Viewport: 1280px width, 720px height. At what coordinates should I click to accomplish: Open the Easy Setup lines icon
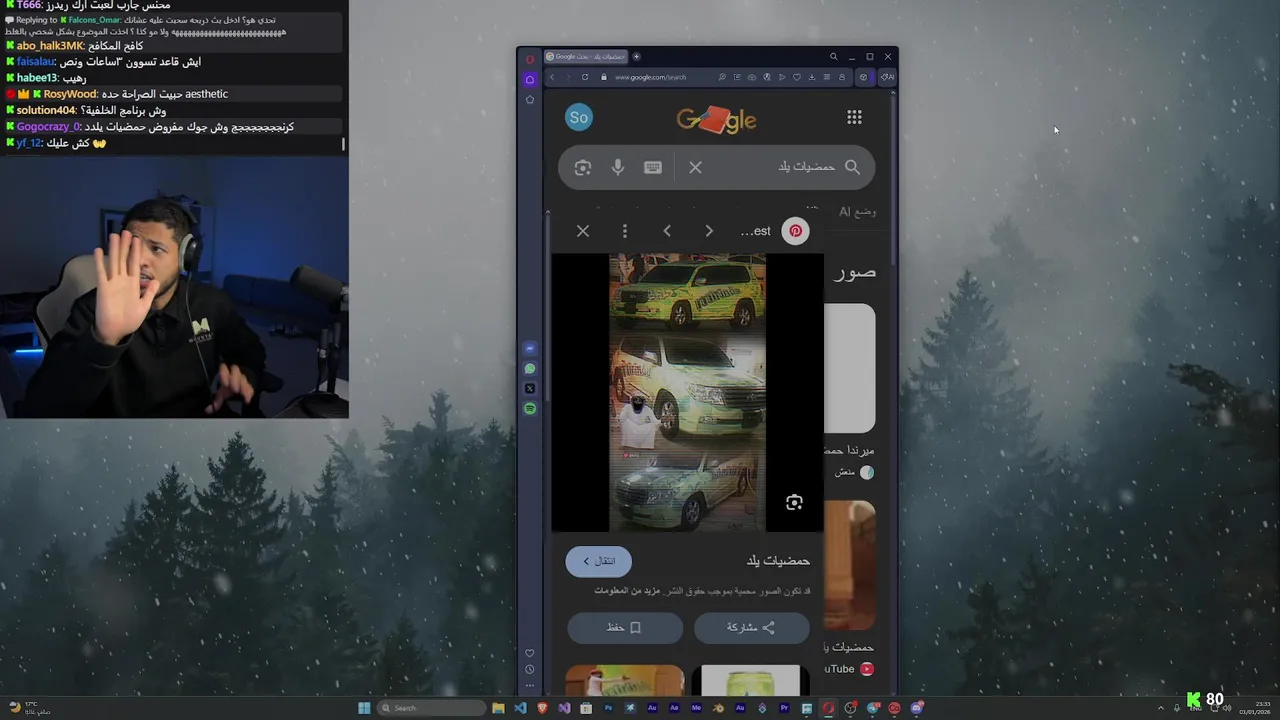tap(827, 77)
